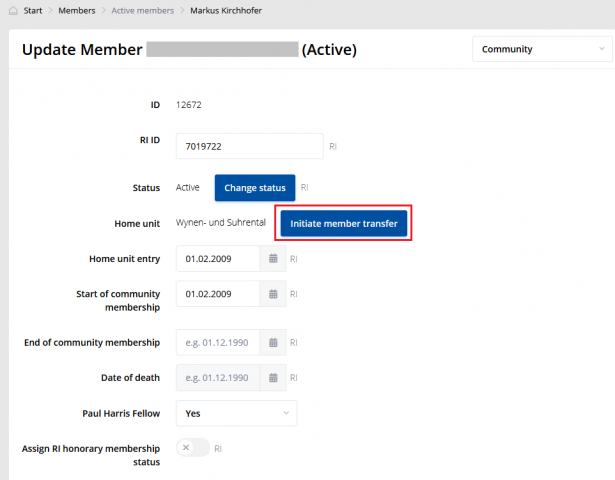The width and height of the screenshot is (615, 480).
Task: Click the End of community membership date input
Action: click(218, 343)
